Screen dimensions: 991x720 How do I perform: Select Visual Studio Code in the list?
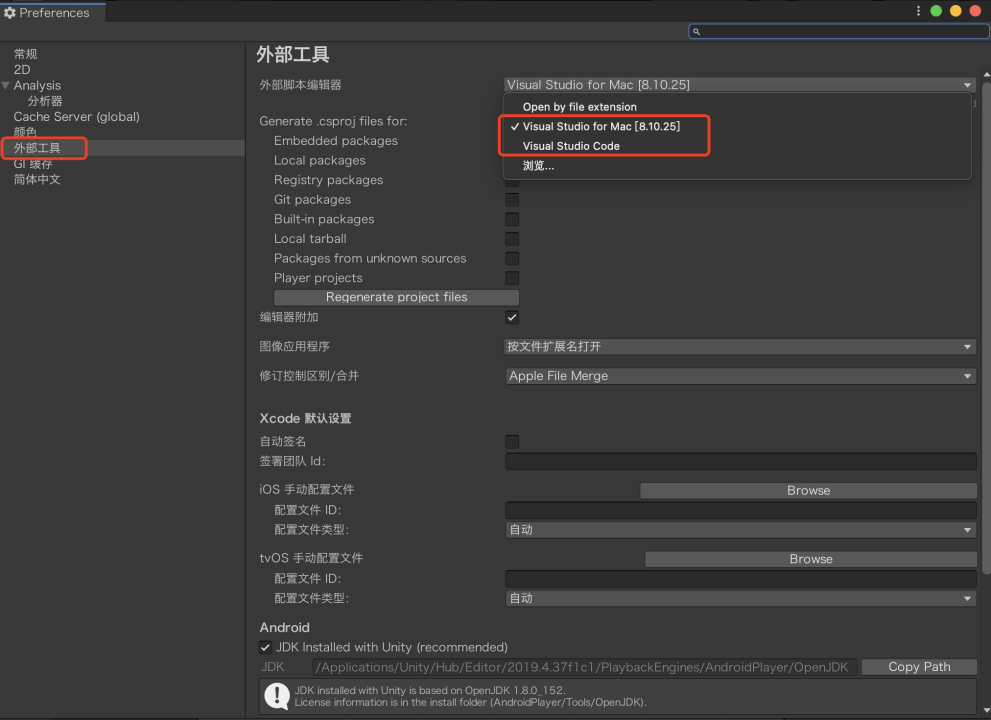click(737, 146)
